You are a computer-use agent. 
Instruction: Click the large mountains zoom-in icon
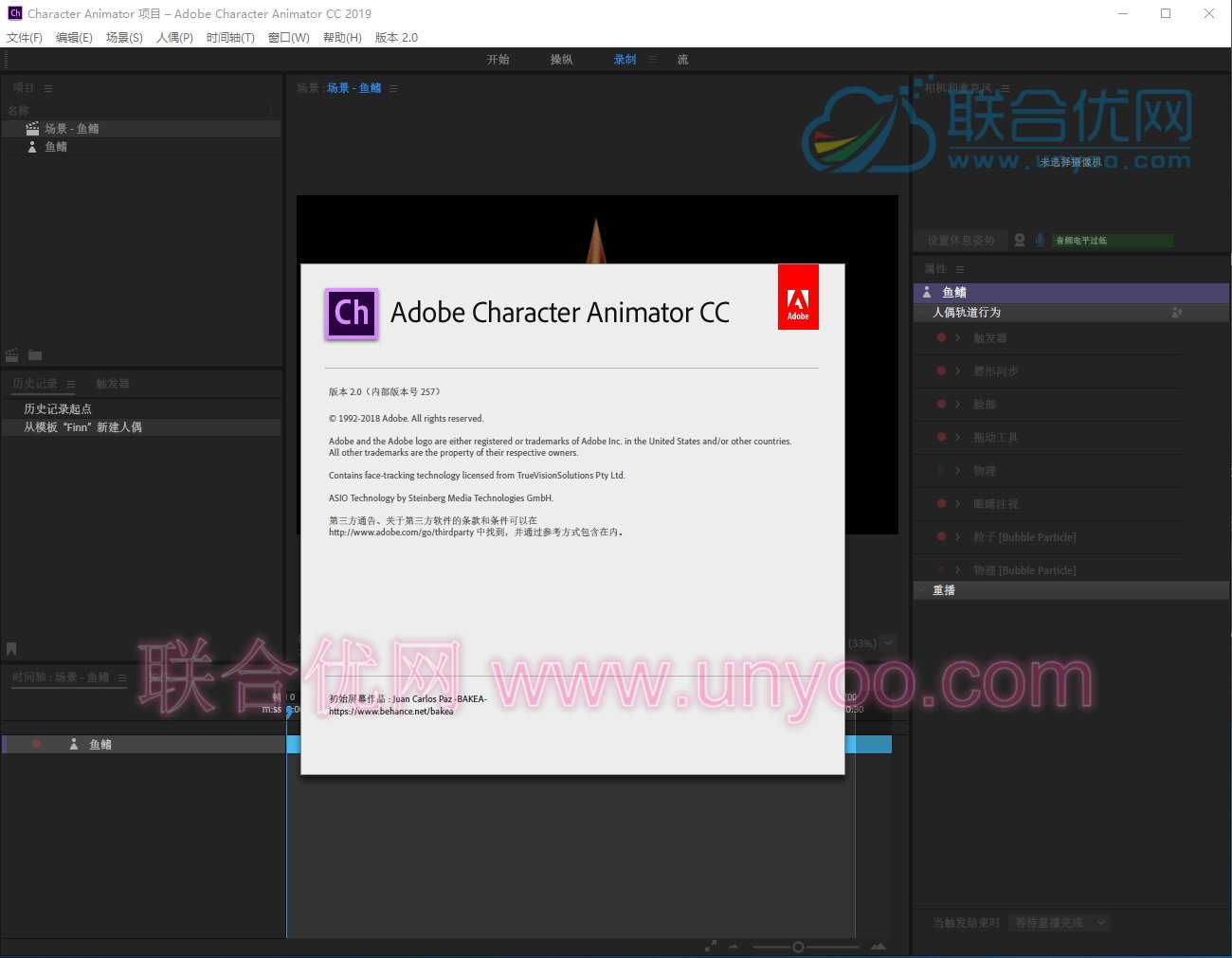tap(879, 947)
